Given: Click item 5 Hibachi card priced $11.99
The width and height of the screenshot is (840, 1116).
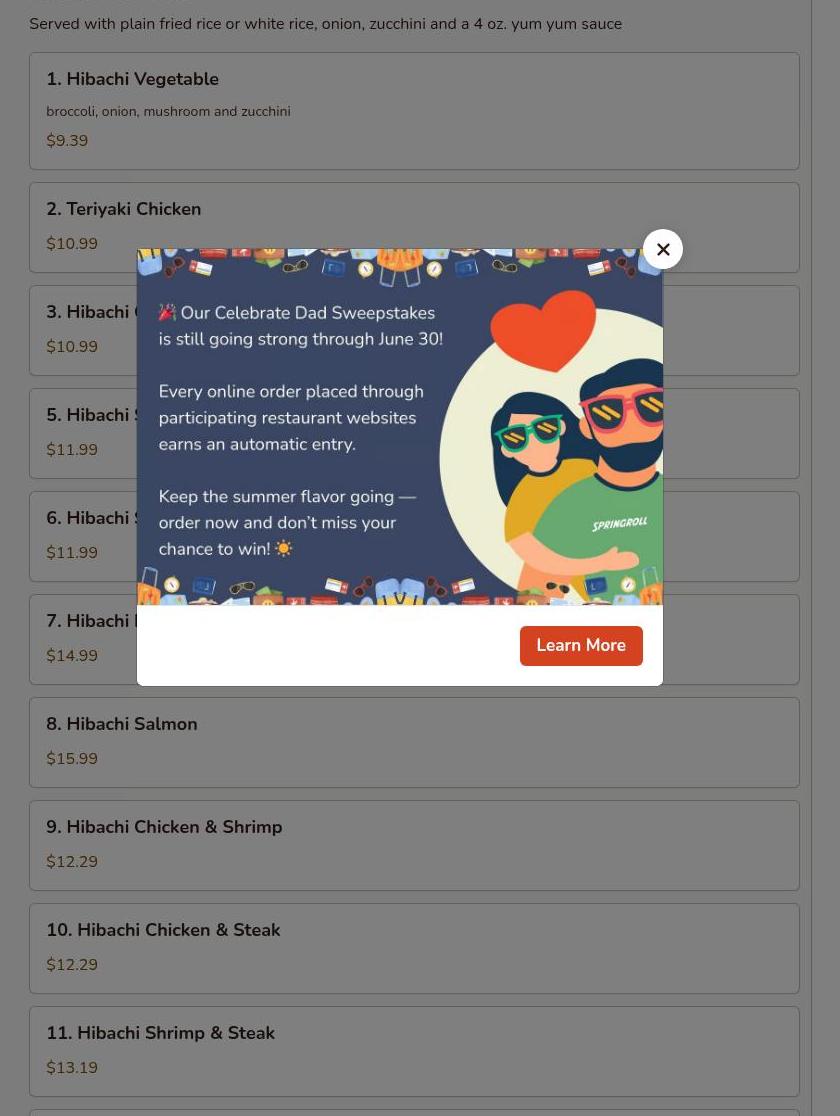Looking at the screenshot, I should 83,433.
